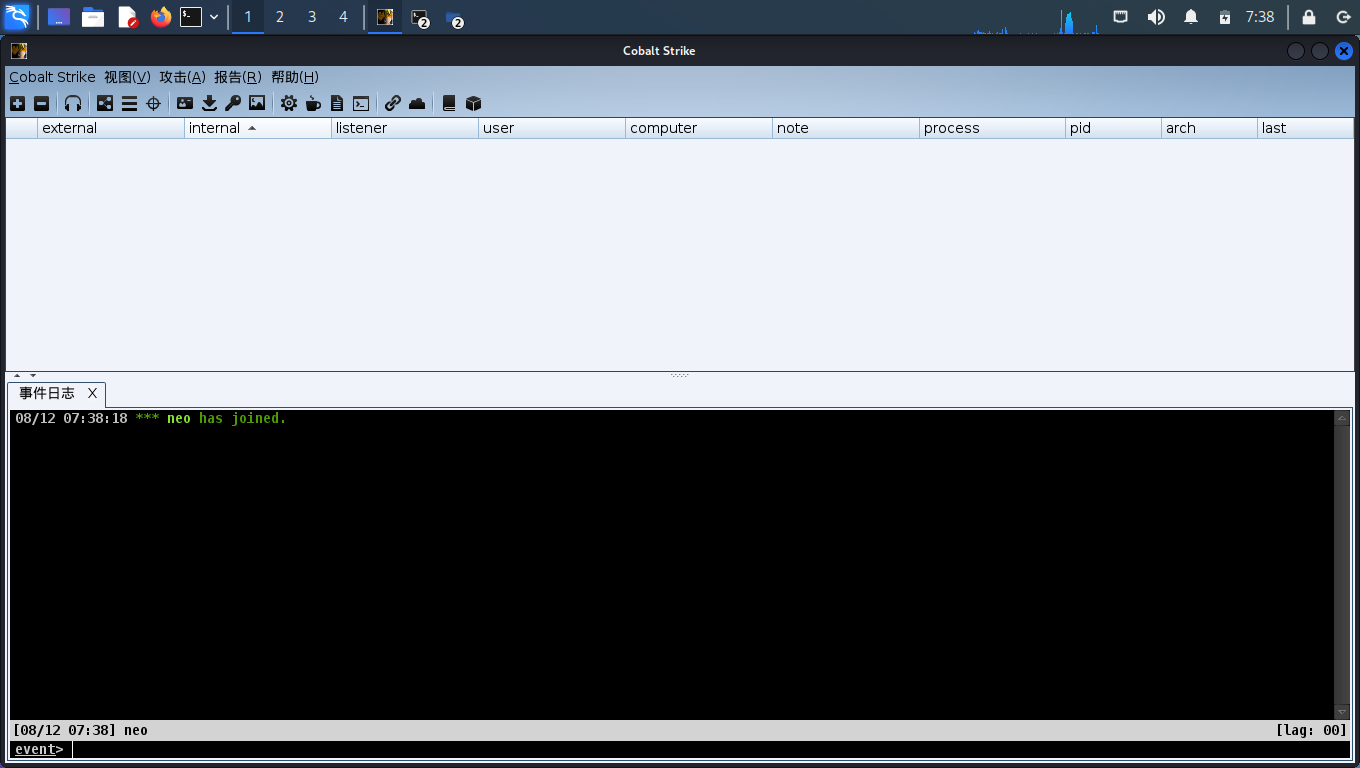
Task: Sort by the computer column header
Action: point(699,128)
